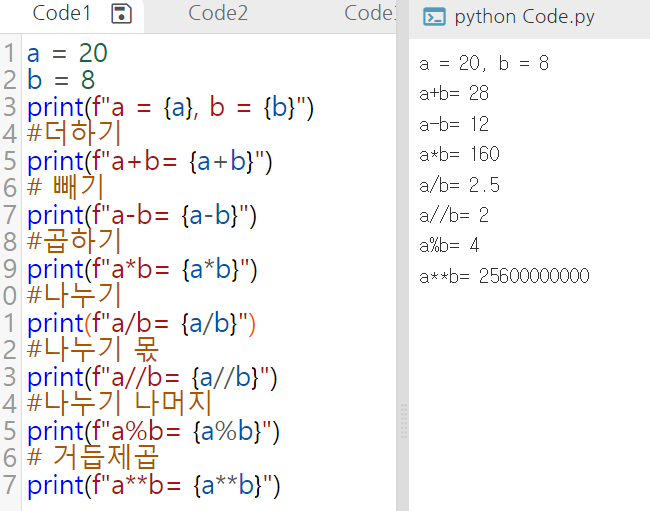The height and width of the screenshot is (511, 650).
Task: Click the comment '#나누기' on line 10
Action: pos(74,295)
